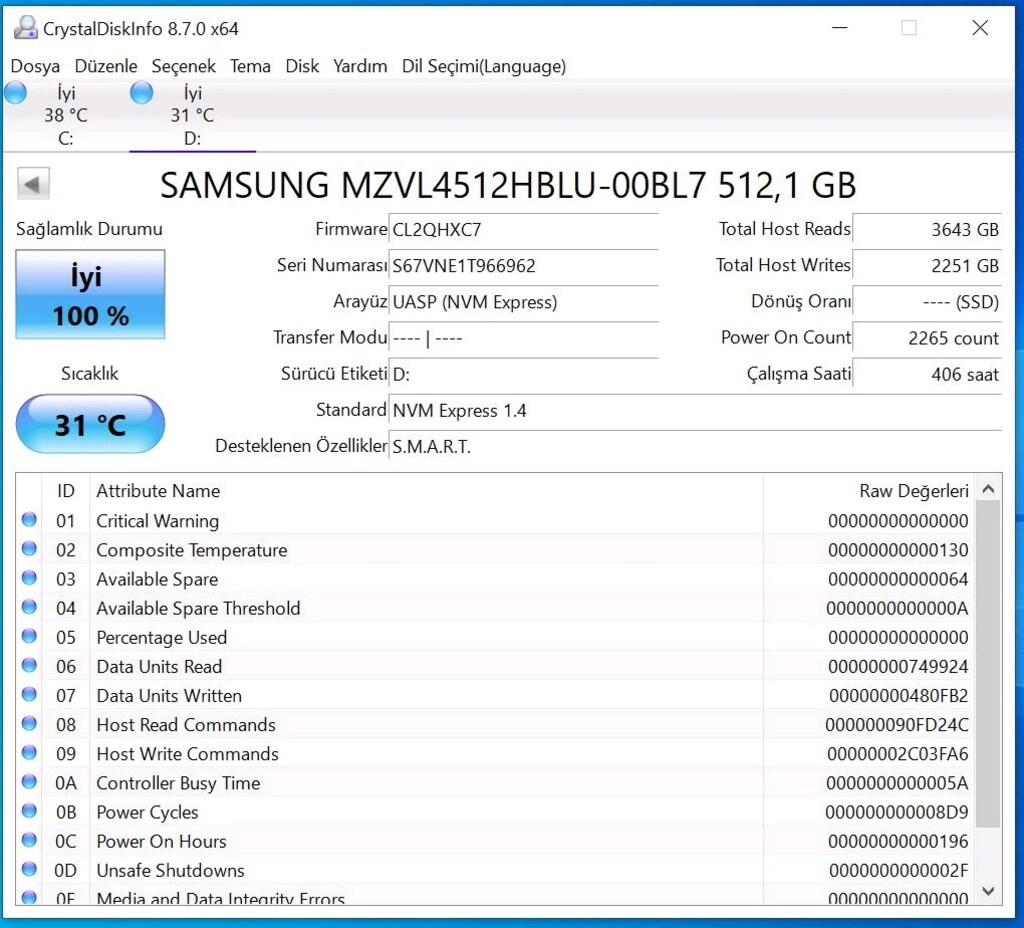Screen dimensions: 1024x928
Task: Click raw value 000000090FD24C
Action: tap(897, 725)
